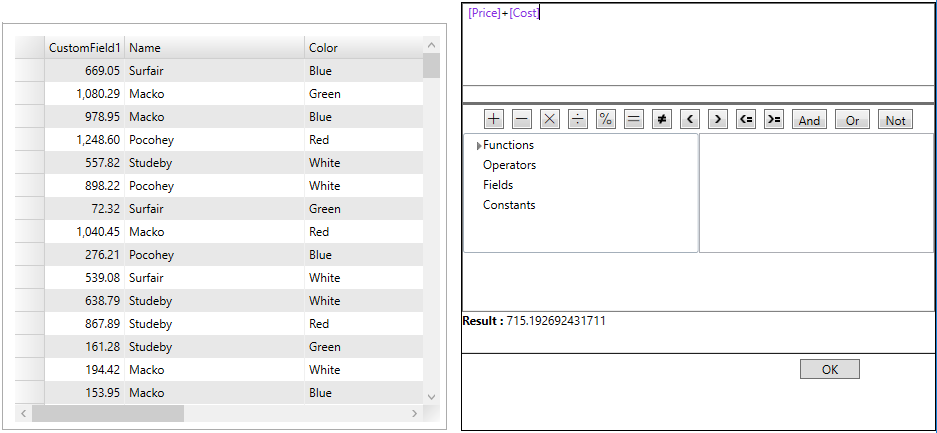
Task: Insert the not-equal operator
Action: (661, 119)
